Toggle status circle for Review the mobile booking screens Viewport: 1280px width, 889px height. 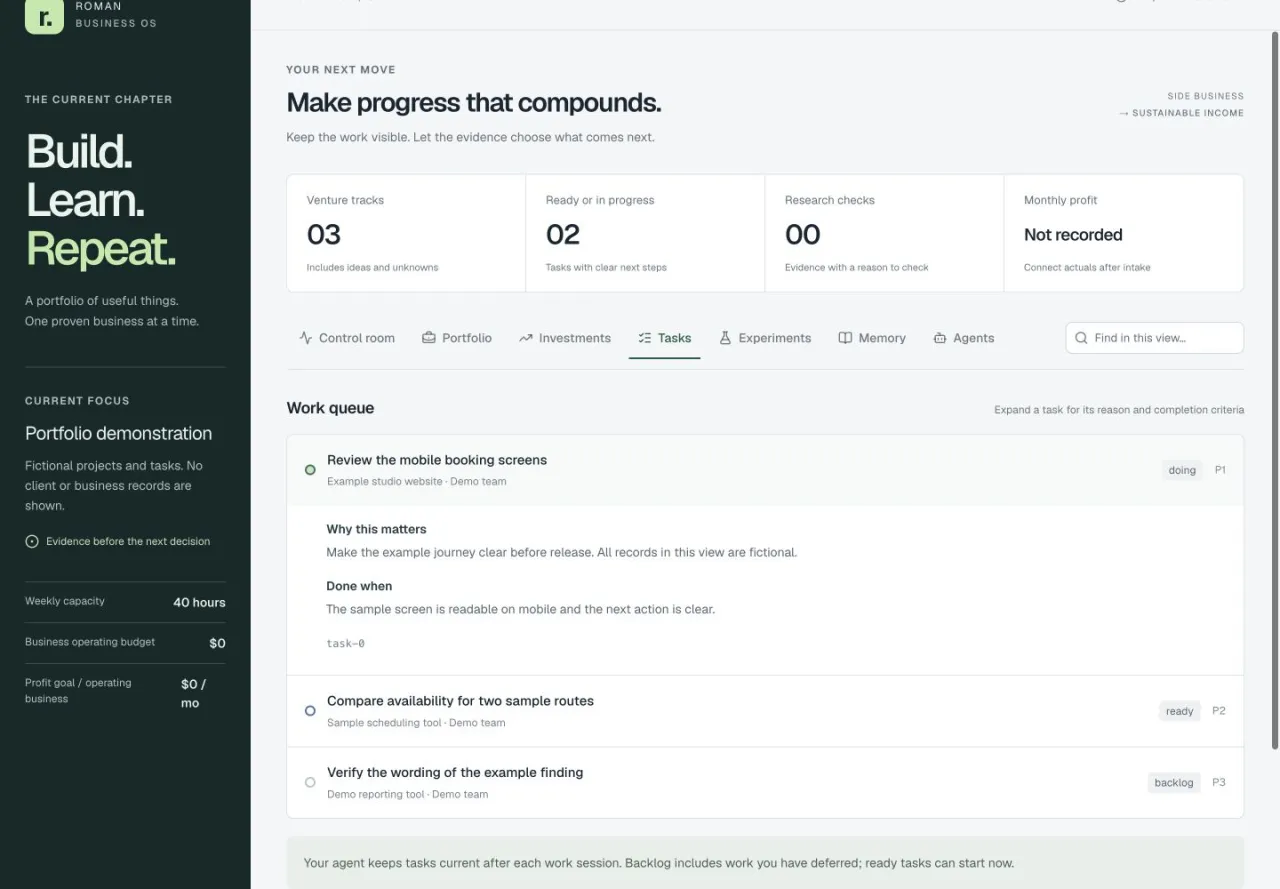coord(310,469)
